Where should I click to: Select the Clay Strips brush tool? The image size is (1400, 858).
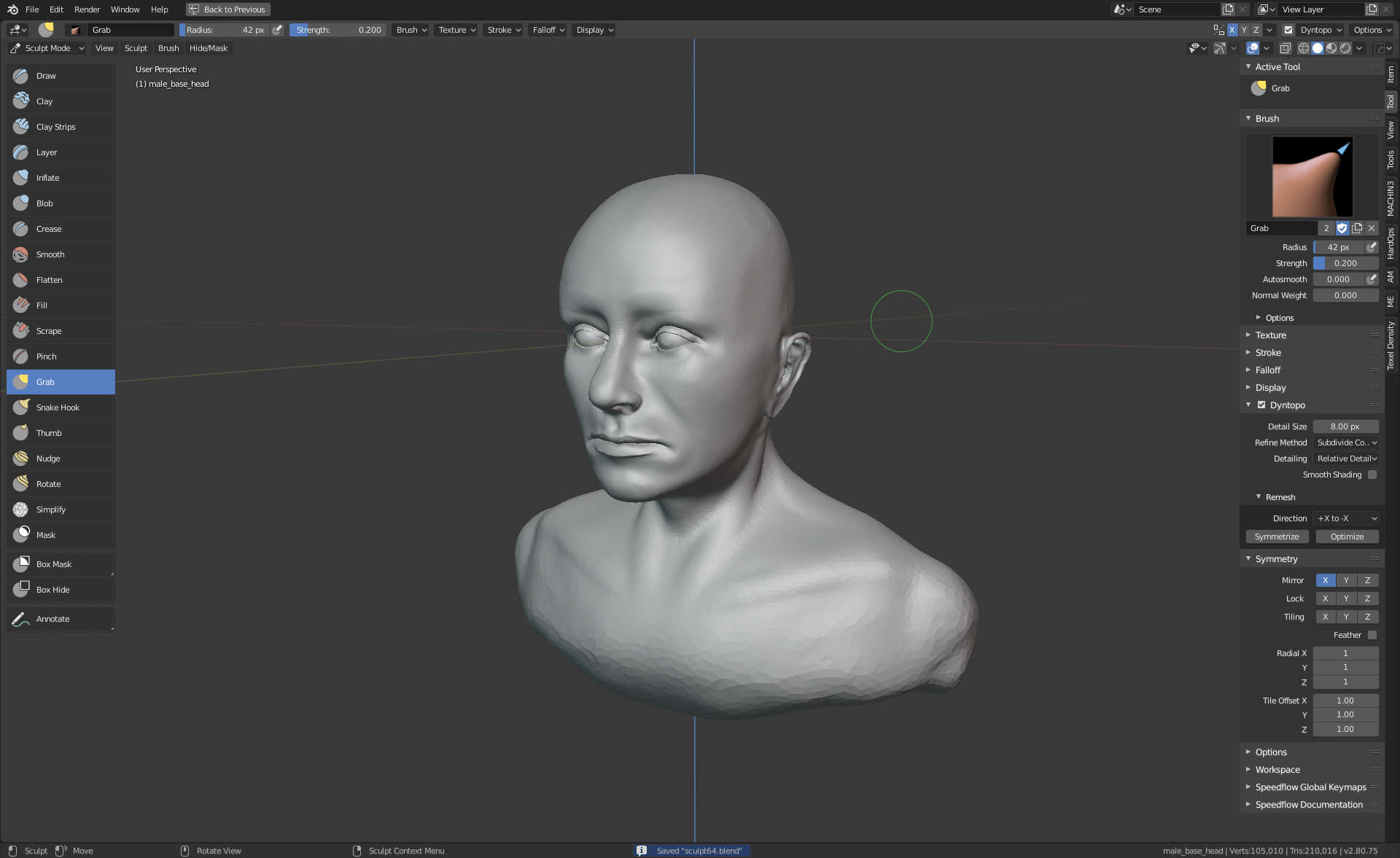55,127
